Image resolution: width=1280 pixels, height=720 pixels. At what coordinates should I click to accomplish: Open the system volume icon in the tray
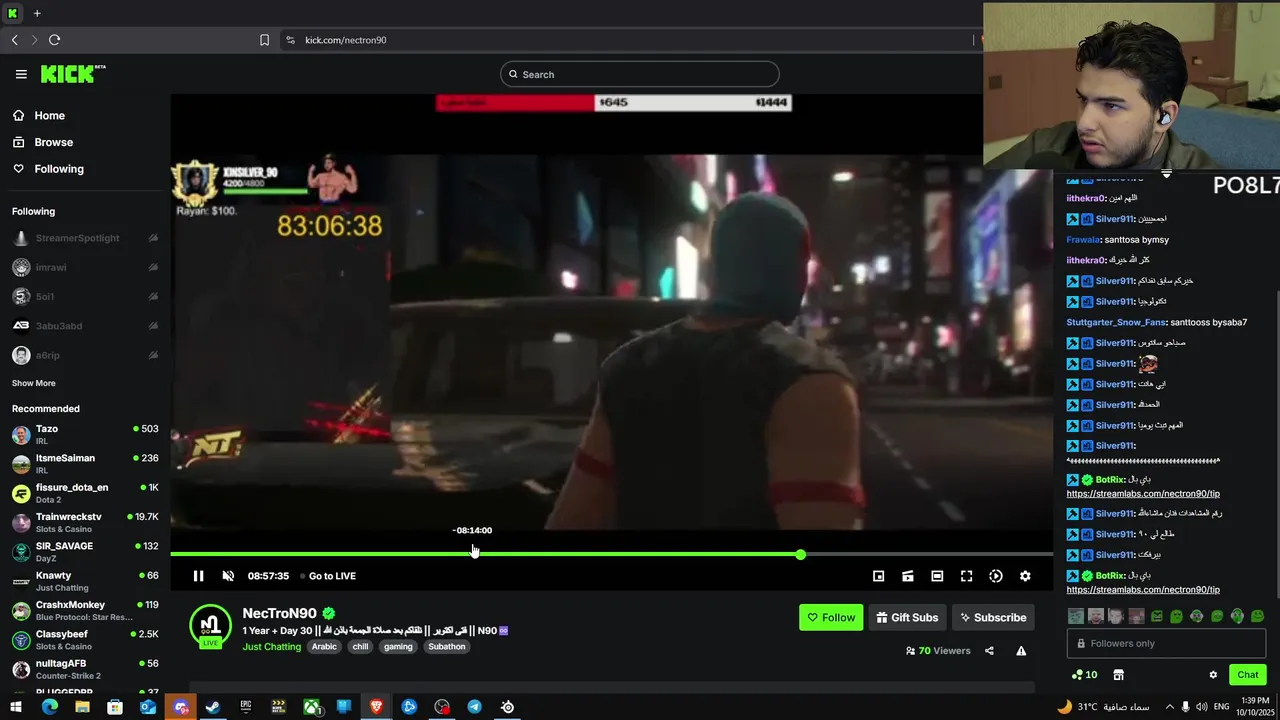click(1202, 707)
